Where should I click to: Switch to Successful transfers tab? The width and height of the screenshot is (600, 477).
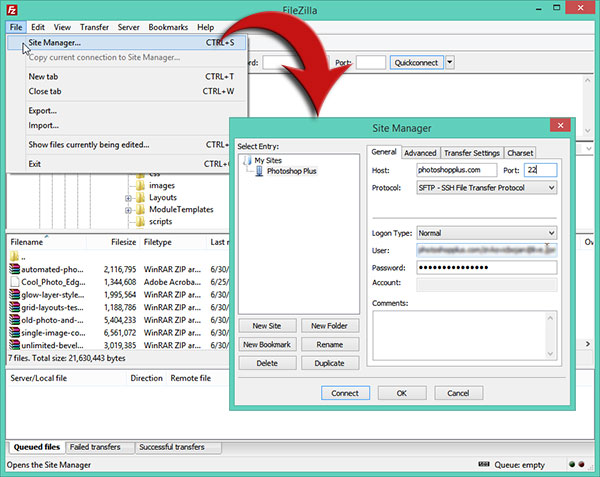coord(178,447)
